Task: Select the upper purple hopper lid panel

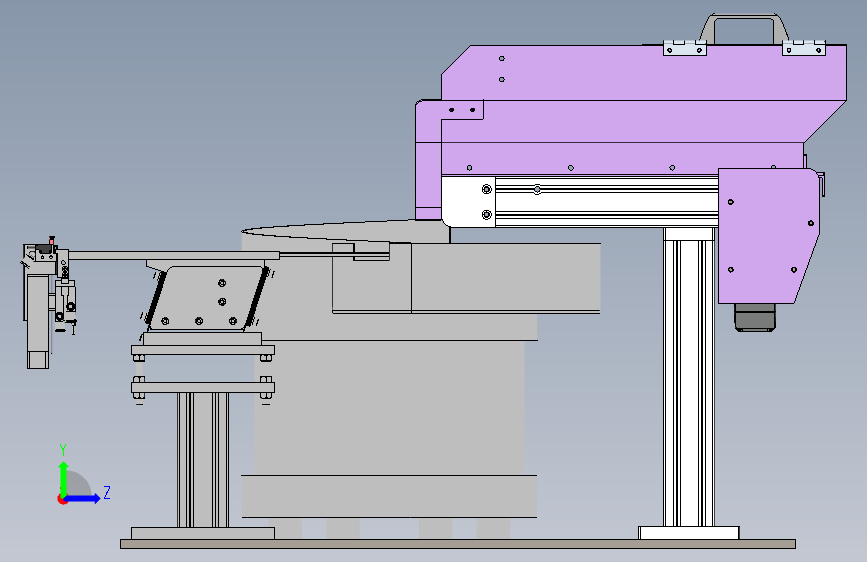Action: 644,72
